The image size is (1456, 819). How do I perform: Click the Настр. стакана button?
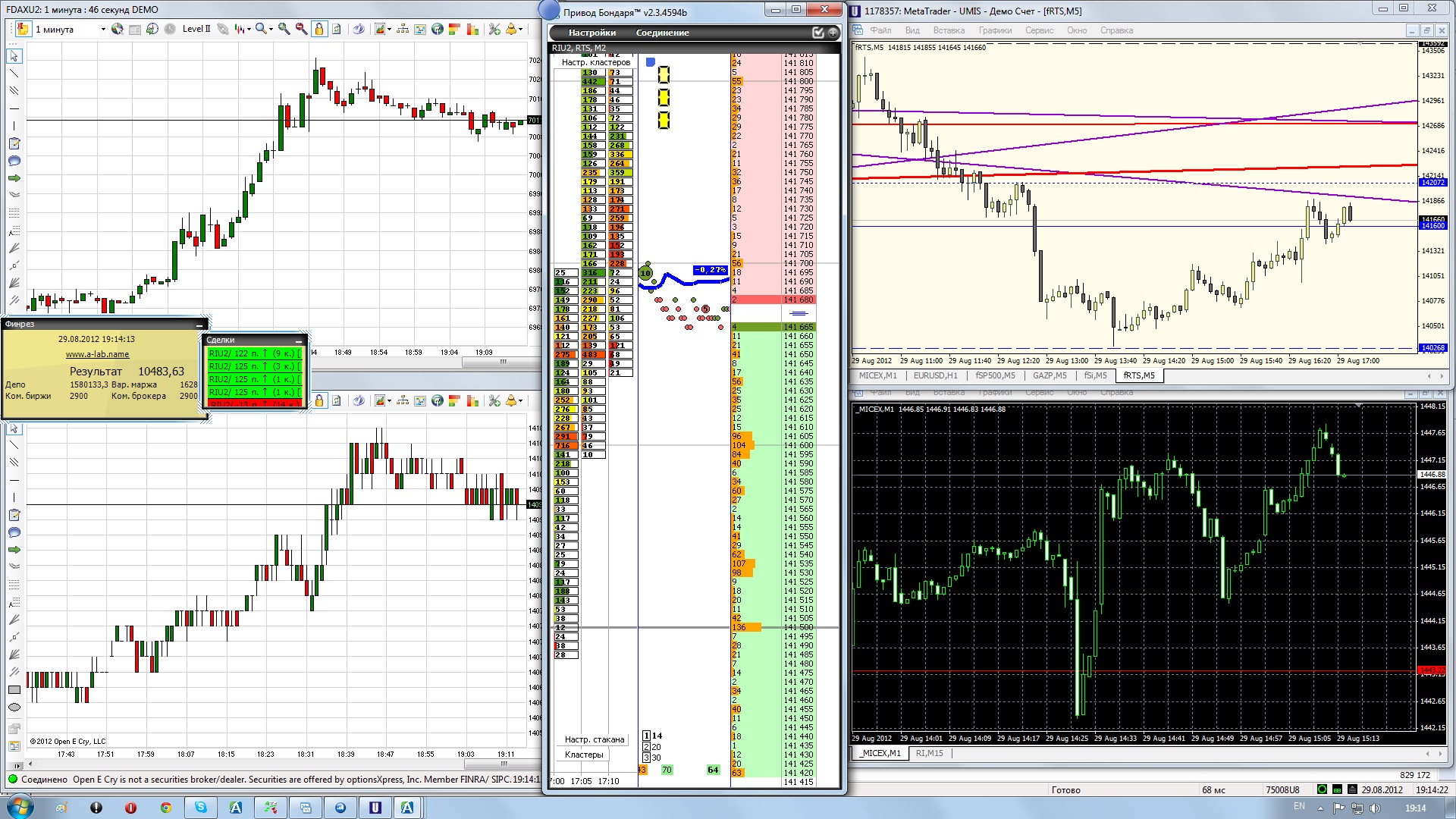coord(594,739)
